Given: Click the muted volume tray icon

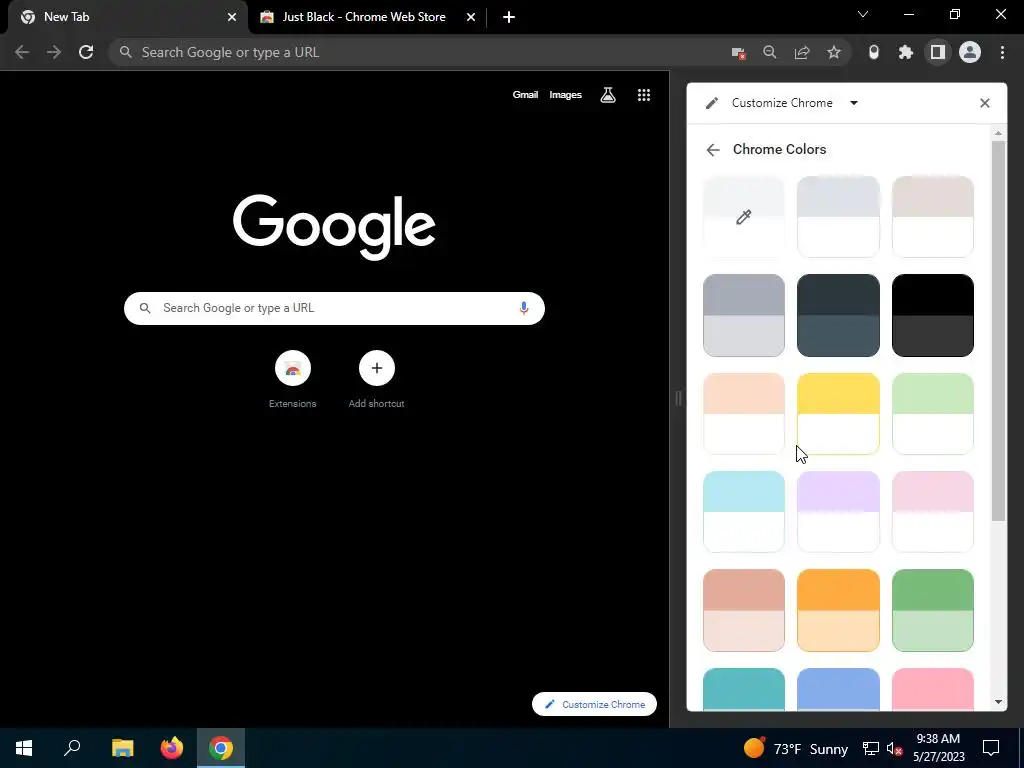Looking at the screenshot, I should click(x=895, y=748).
